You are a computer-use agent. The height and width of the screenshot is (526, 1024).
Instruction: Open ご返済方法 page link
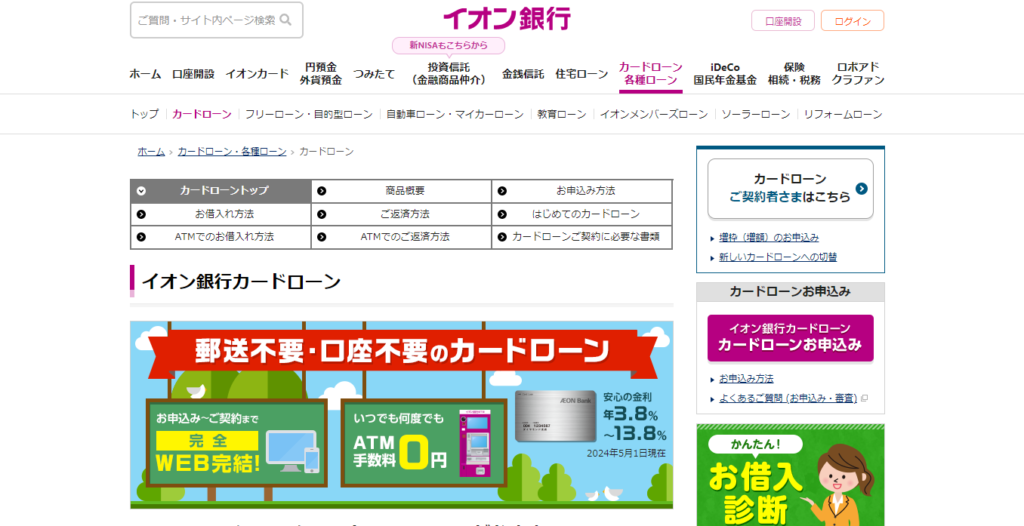coord(402,214)
